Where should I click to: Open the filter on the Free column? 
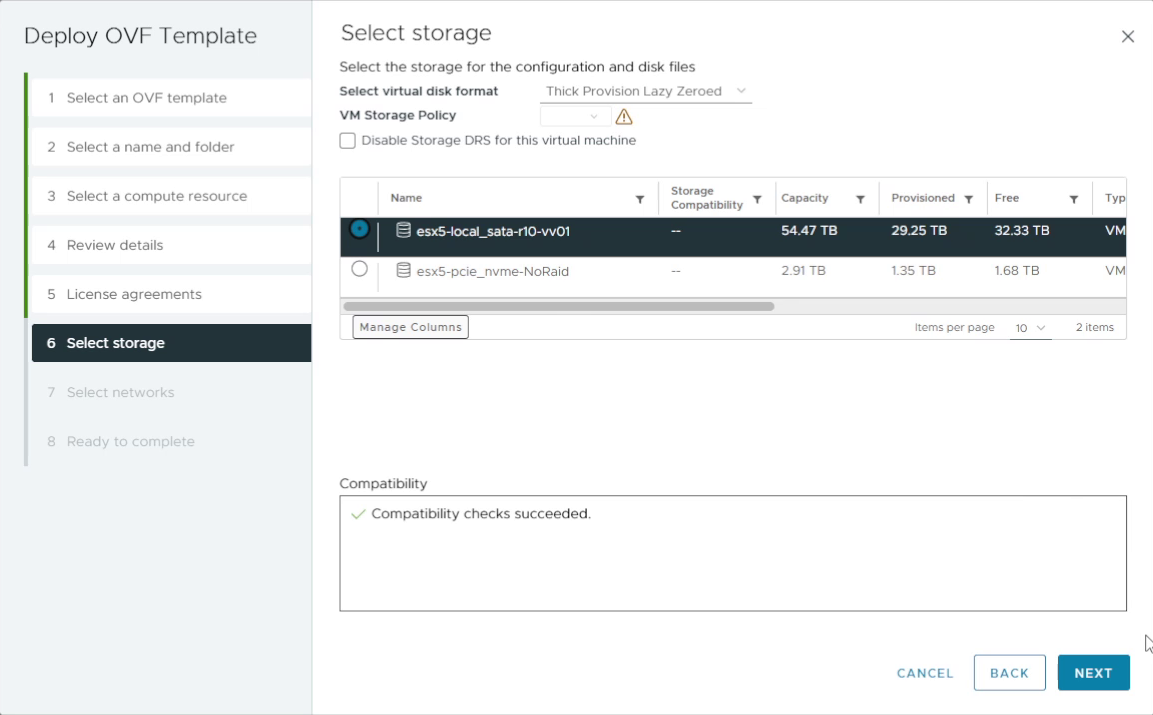click(1075, 198)
